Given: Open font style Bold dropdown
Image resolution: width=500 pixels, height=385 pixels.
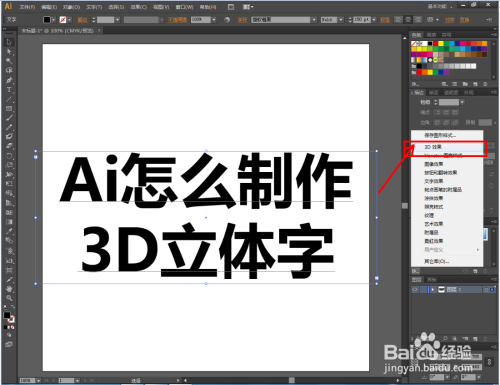Looking at the screenshot, I should point(341,20).
